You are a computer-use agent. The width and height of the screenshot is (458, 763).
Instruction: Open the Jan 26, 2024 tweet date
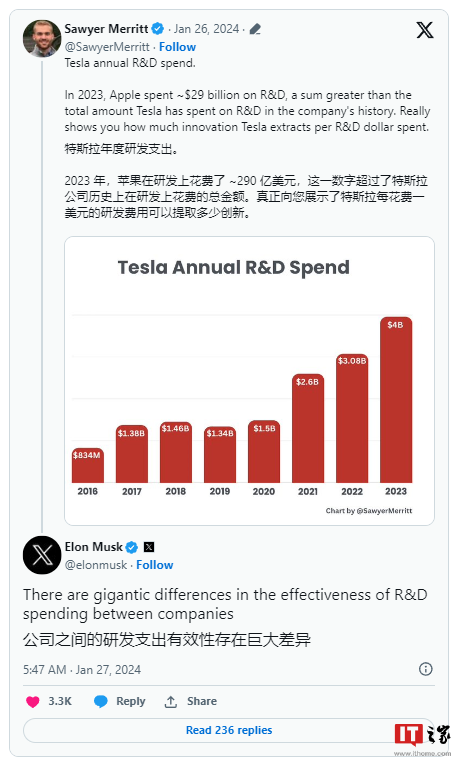(206, 29)
